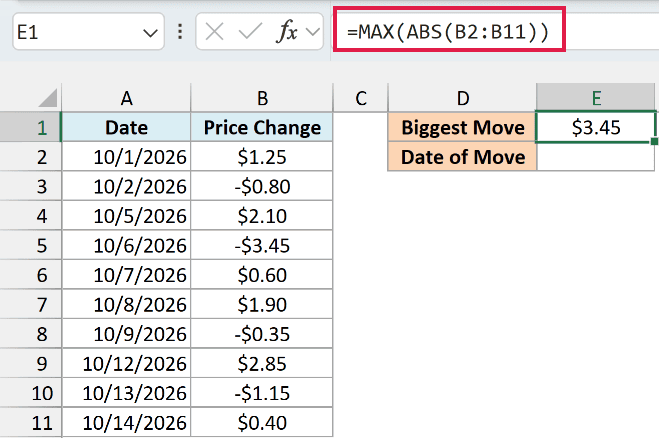Select the price change cell $1.25
The width and height of the screenshot is (659, 438).
pos(262,156)
